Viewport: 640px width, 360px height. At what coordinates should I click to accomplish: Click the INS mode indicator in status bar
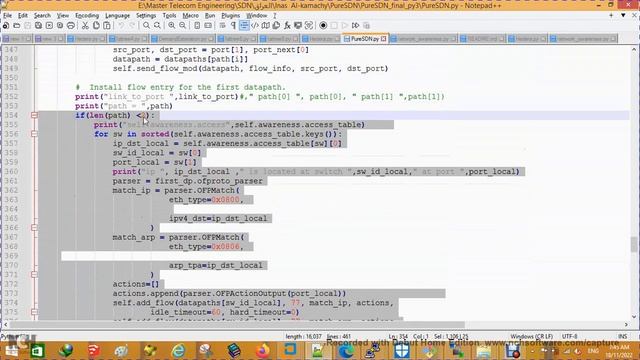click(x=623, y=336)
